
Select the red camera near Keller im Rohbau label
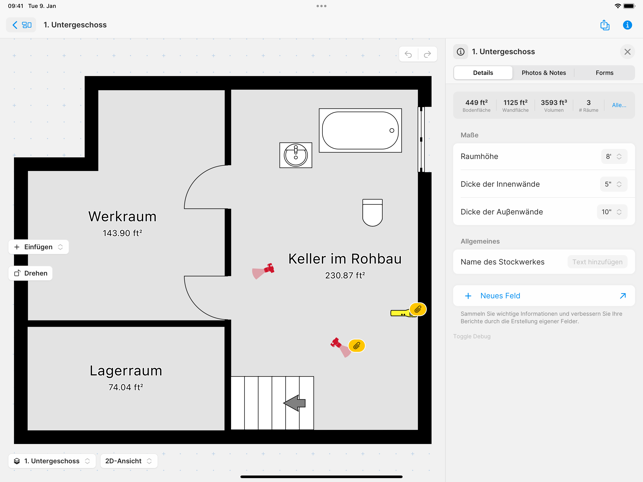pos(263,271)
